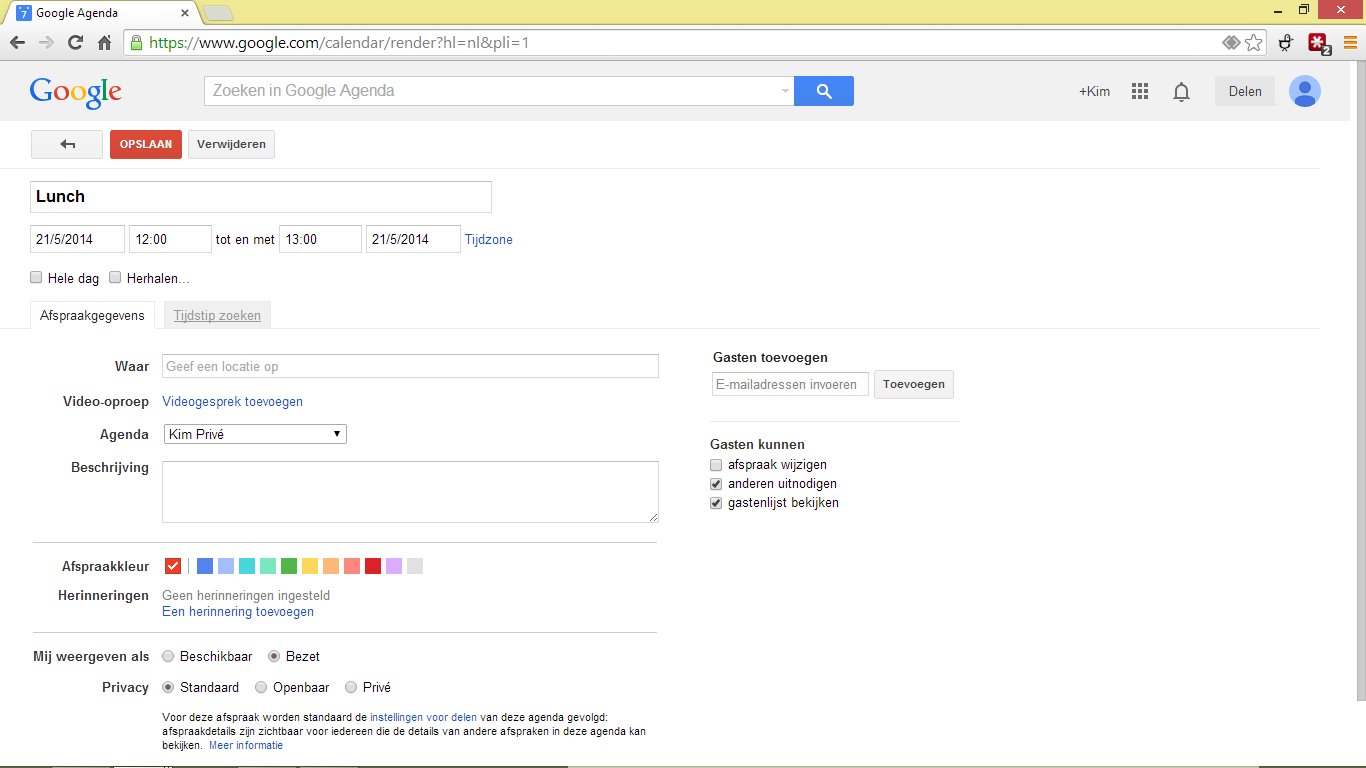1366x768 pixels.
Task: Switch to the Tijdstip zoeken tab
Action: pos(217,316)
